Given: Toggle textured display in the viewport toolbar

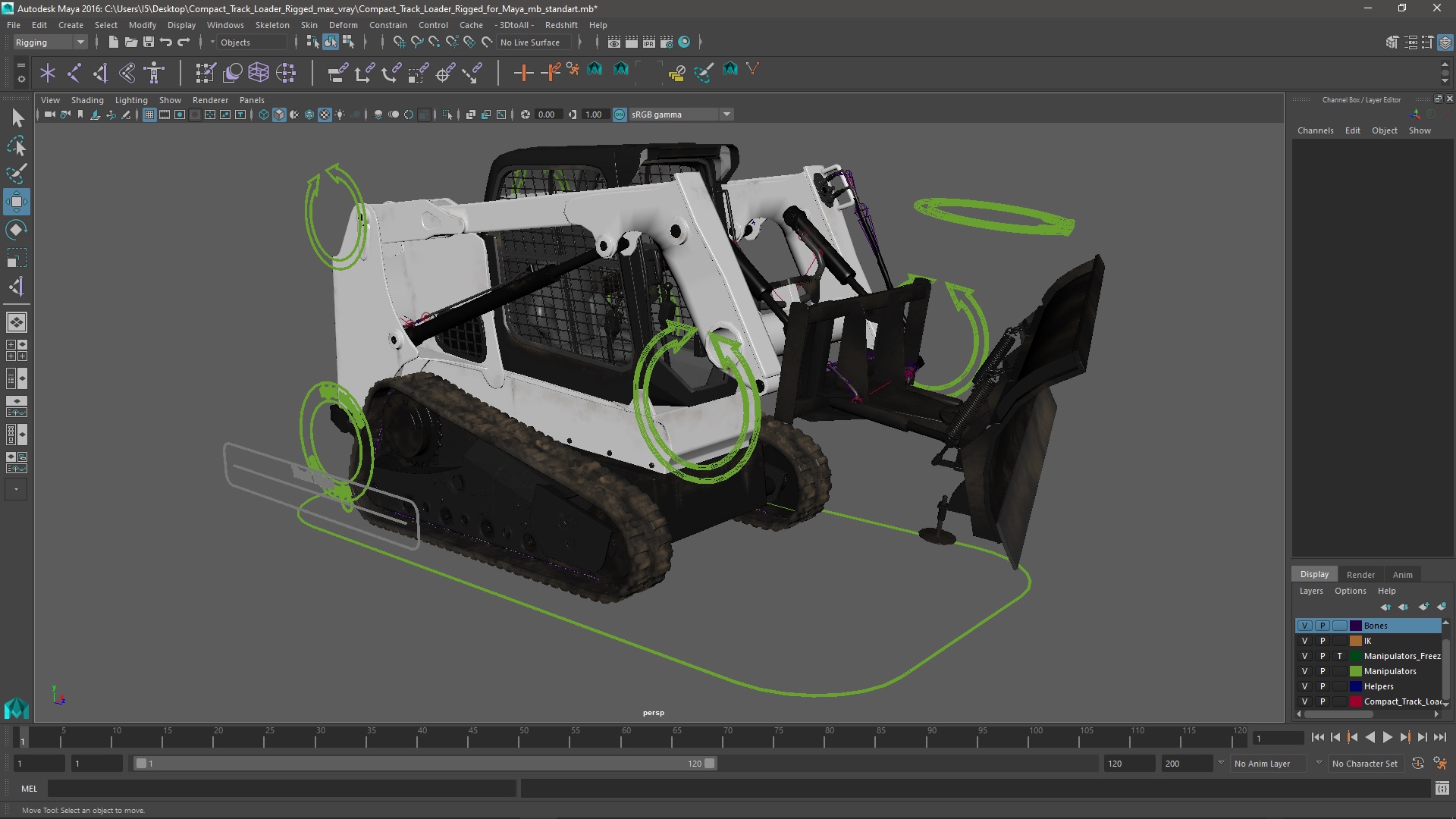Looking at the screenshot, I should tap(325, 115).
